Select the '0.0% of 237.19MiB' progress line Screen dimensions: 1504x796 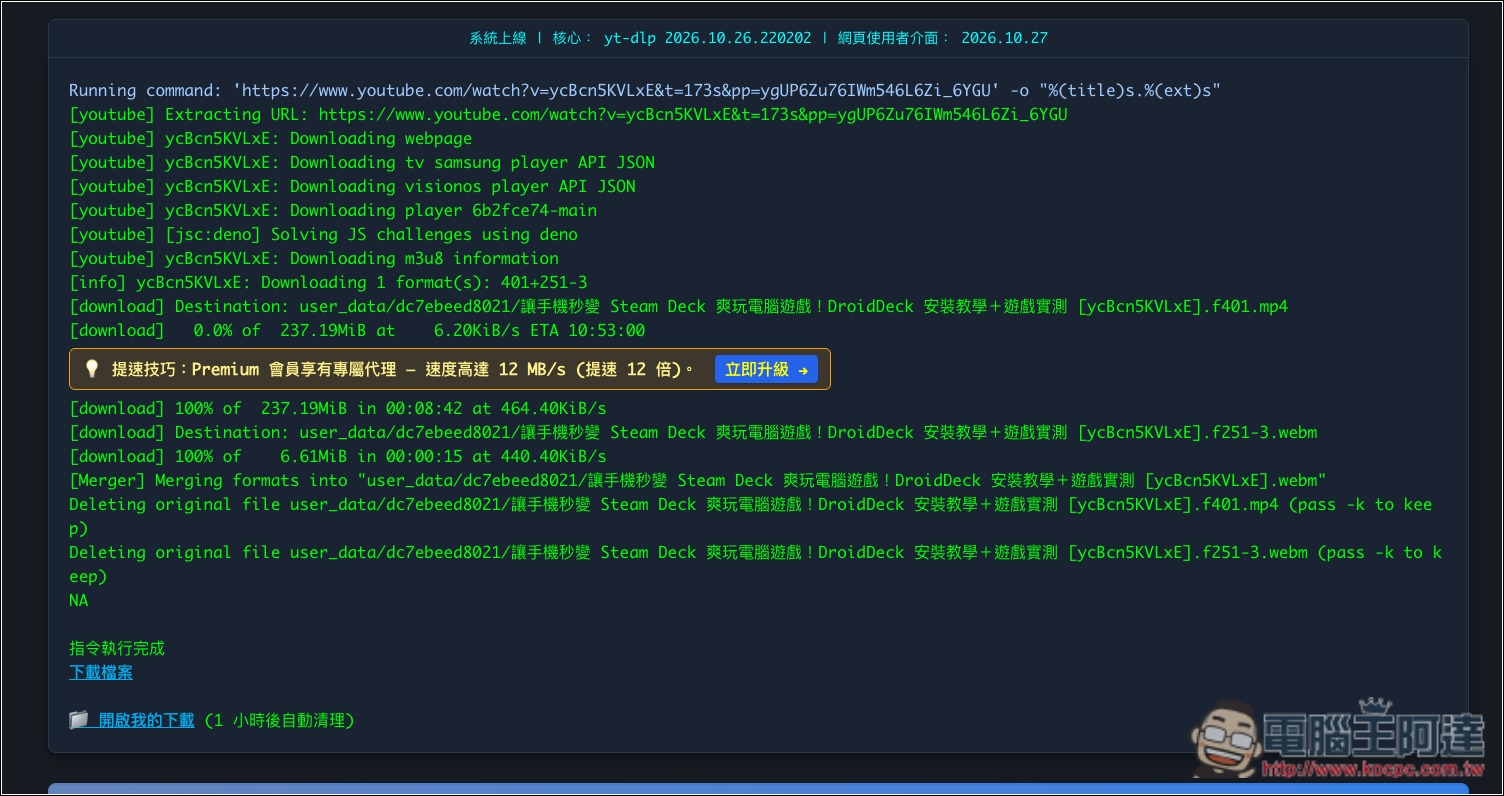[357, 330]
